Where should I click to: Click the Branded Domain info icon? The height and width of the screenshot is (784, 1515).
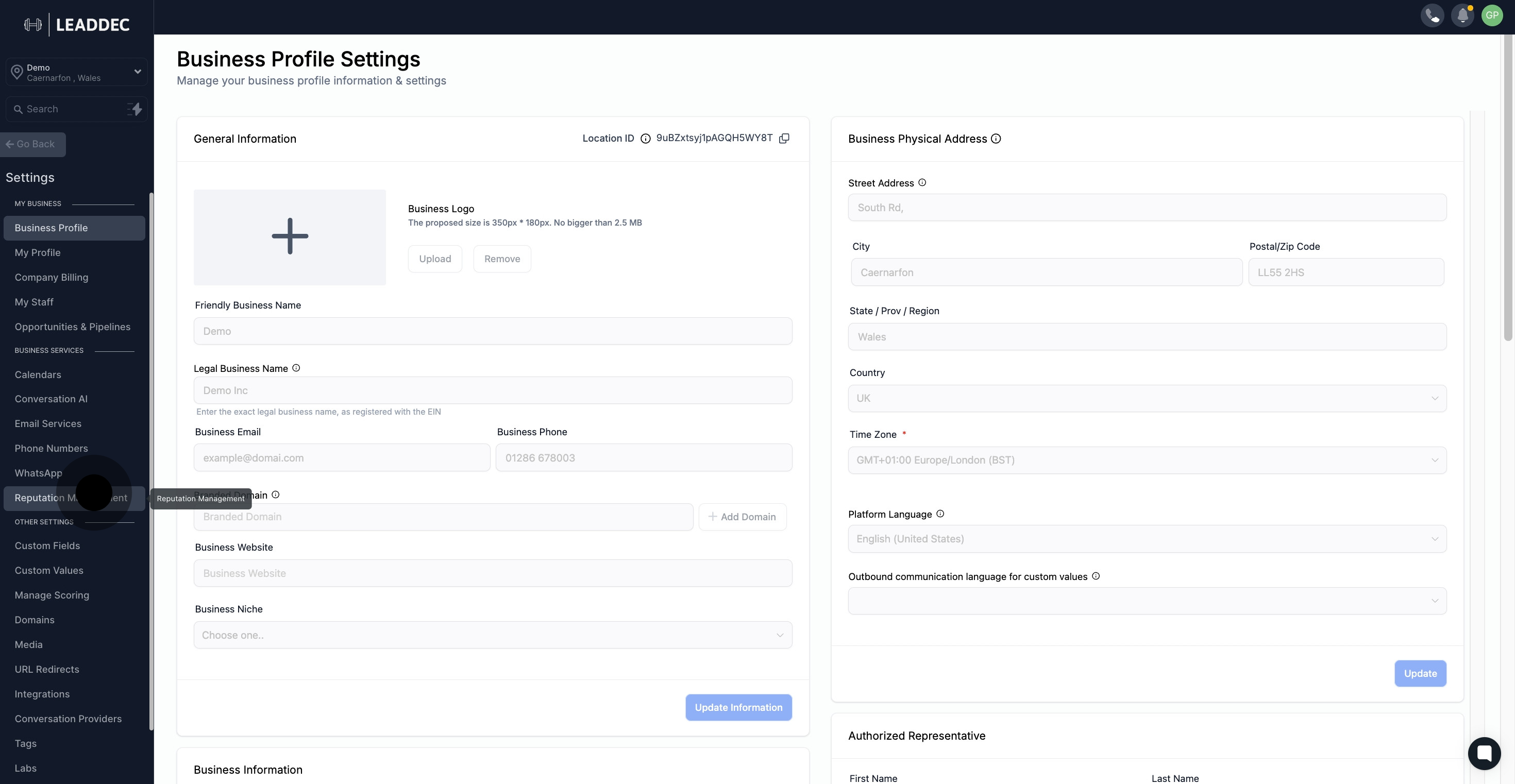pyautogui.click(x=275, y=495)
